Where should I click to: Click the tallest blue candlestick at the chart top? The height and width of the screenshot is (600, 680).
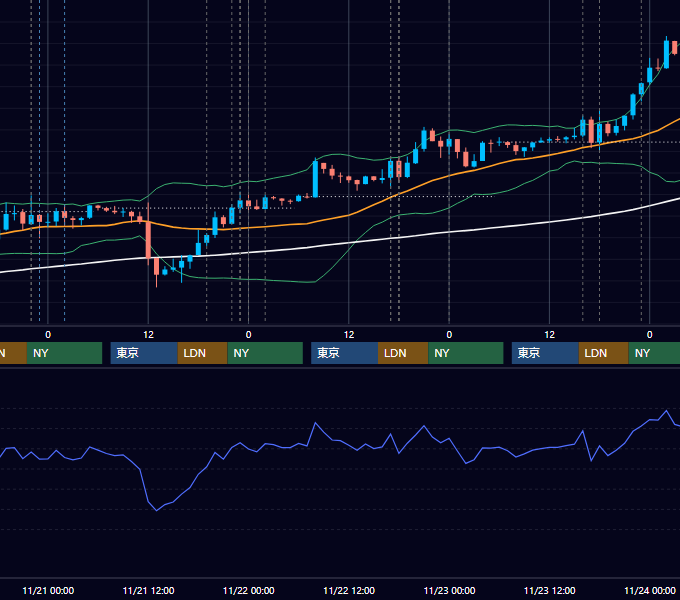point(667,54)
